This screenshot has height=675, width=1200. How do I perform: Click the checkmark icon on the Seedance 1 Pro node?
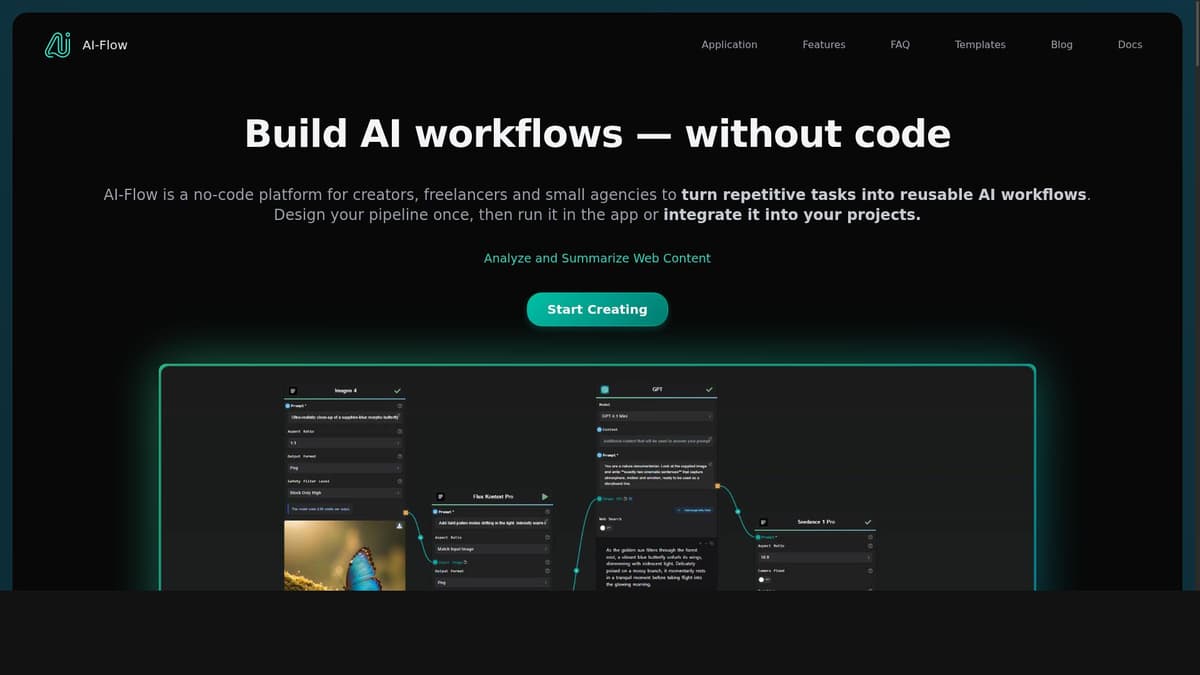[x=868, y=522]
